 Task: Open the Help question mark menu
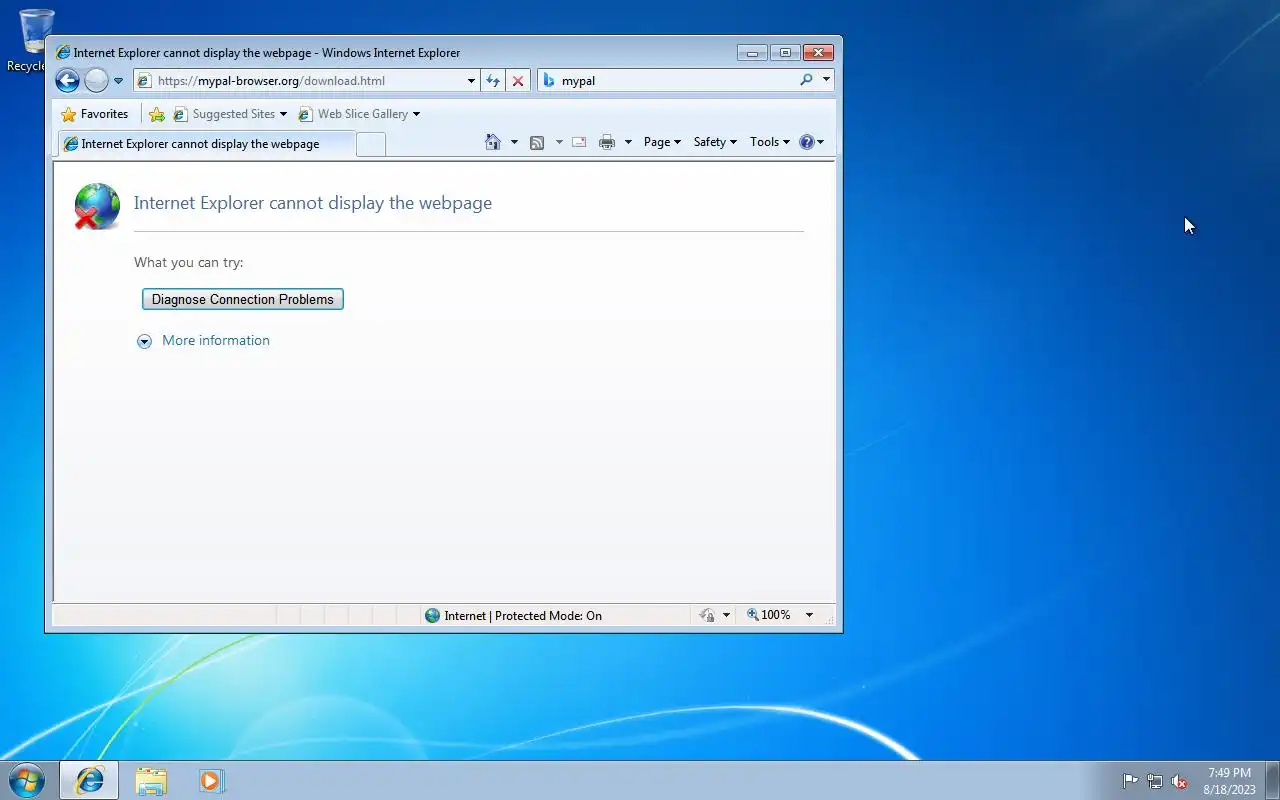[x=811, y=142]
